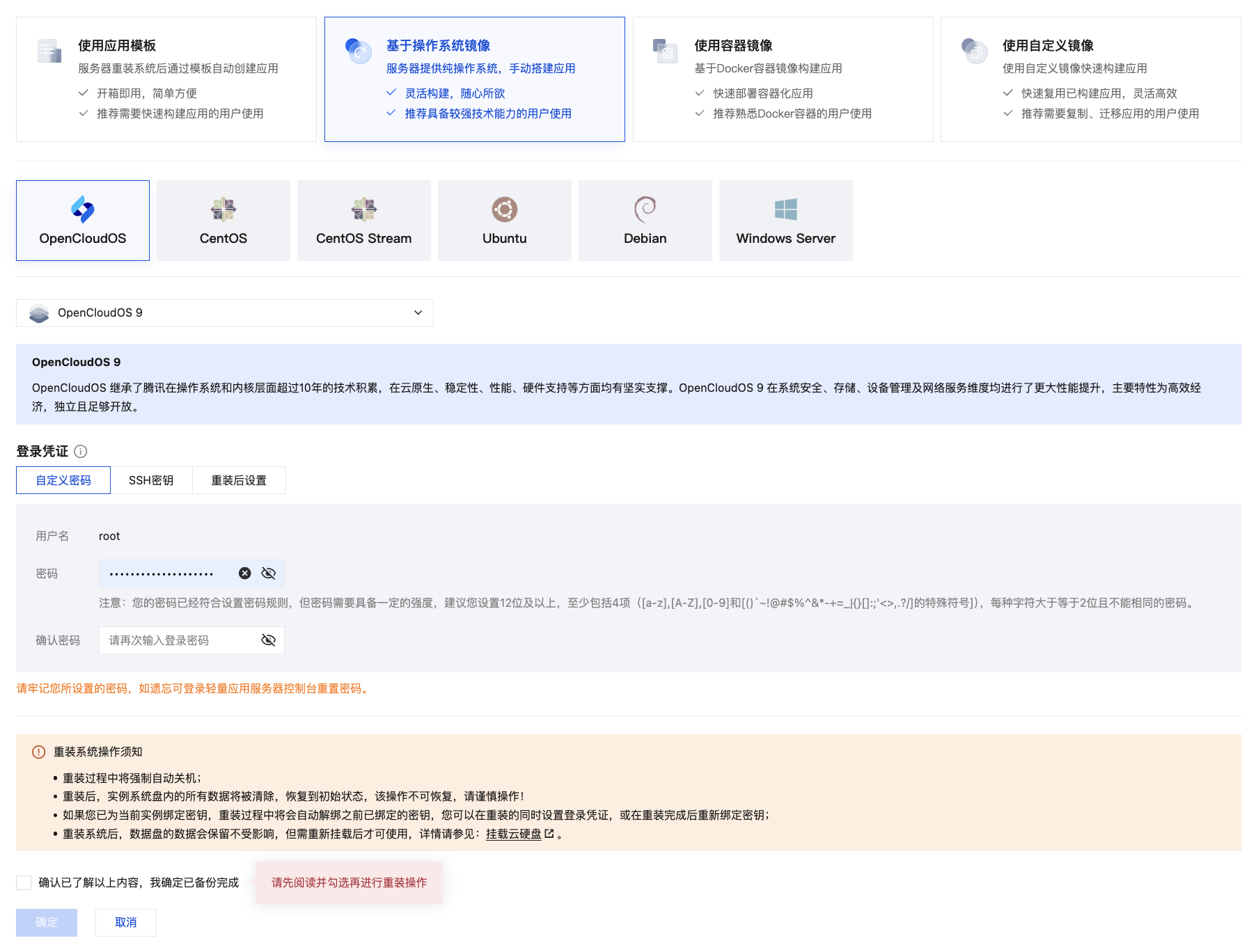Viewport: 1256px width, 952px height.
Task: Click the operating system image icon
Action: (x=359, y=51)
